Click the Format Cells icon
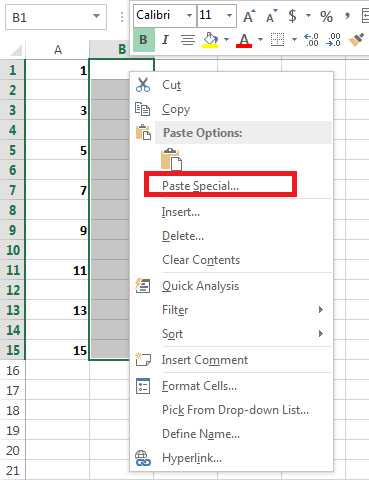This screenshot has height=480, width=369. click(143, 386)
